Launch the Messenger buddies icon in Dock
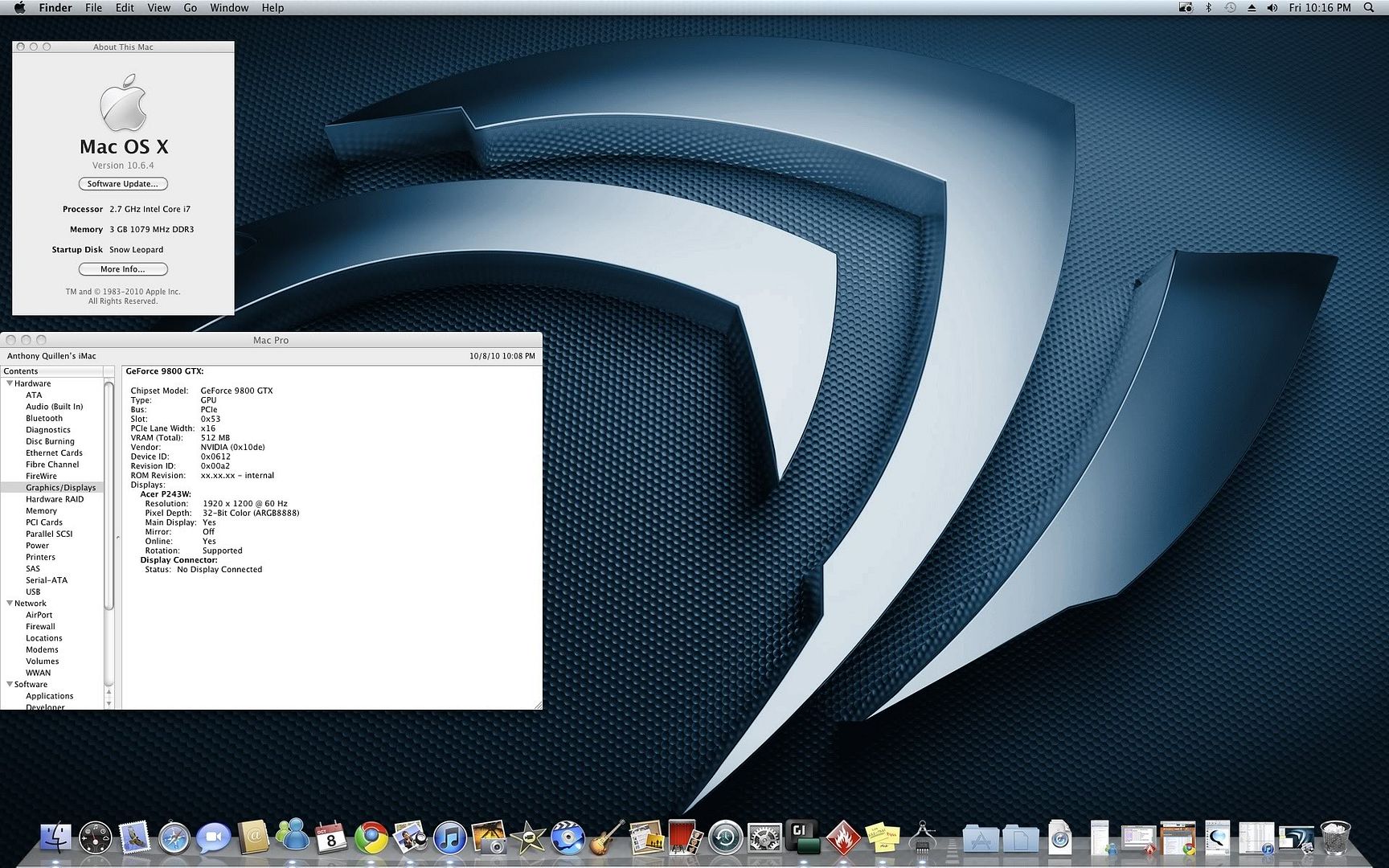The height and width of the screenshot is (868, 1389). tap(292, 836)
